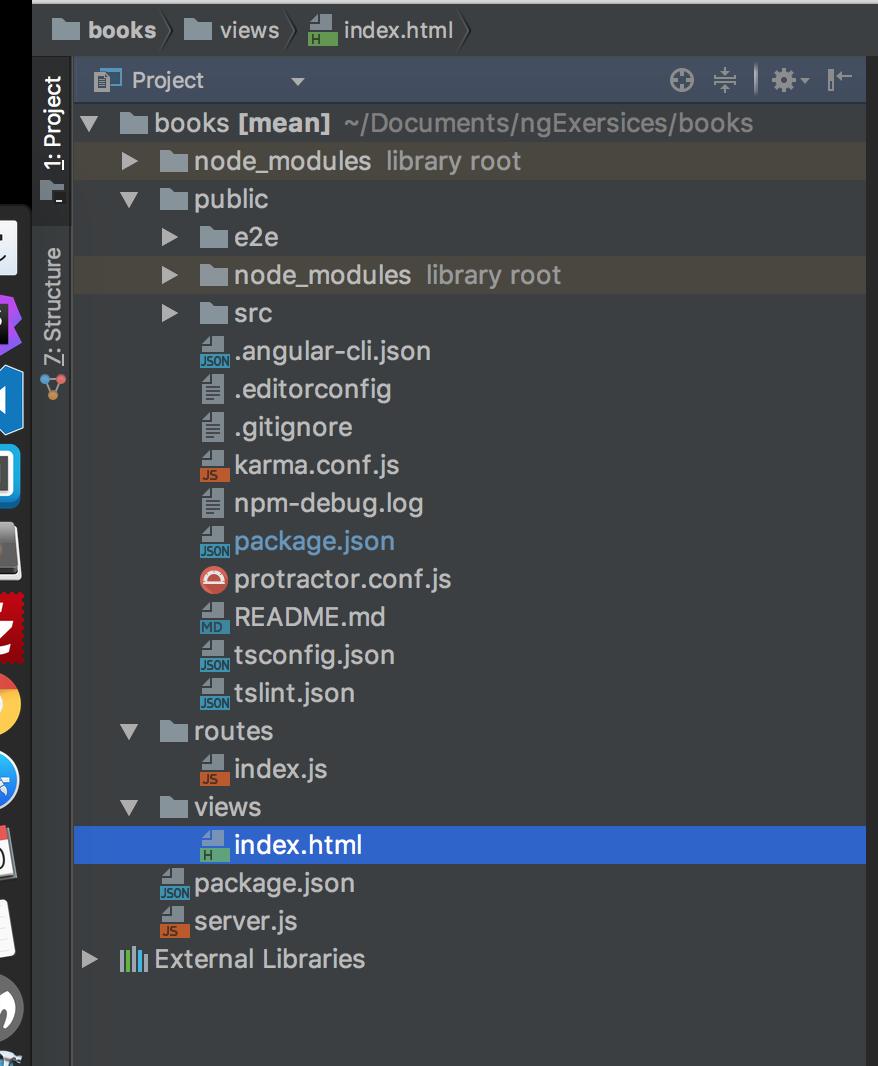
Task: Open the Project panel settings gear
Action: 786,80
